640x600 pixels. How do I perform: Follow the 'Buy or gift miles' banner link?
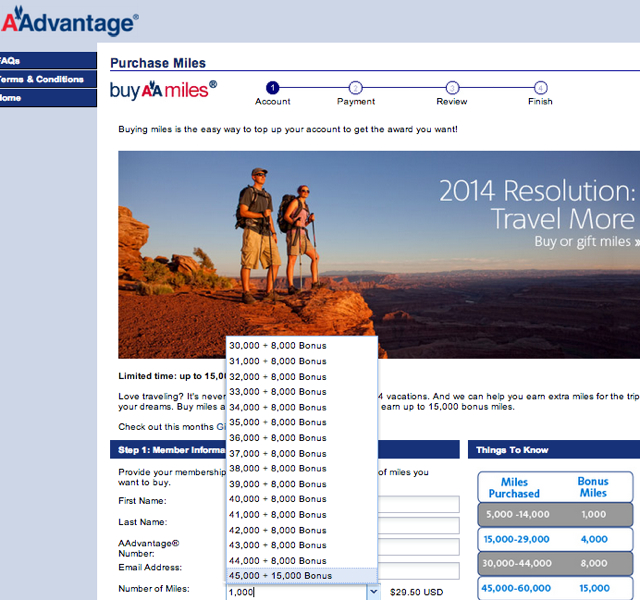[587, 242]
